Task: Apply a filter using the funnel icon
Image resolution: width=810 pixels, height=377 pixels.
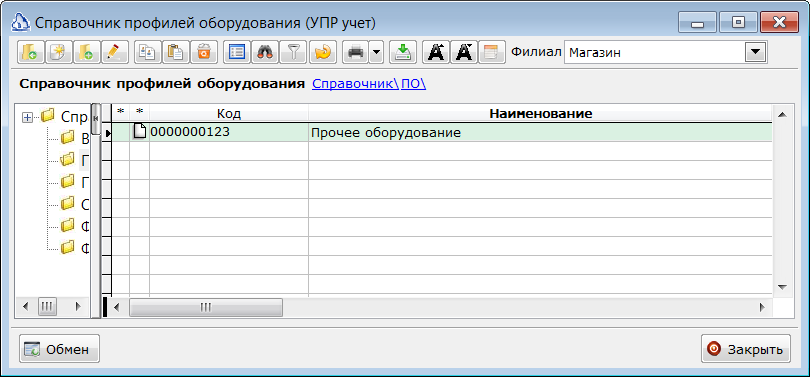Action: (293, 52)
